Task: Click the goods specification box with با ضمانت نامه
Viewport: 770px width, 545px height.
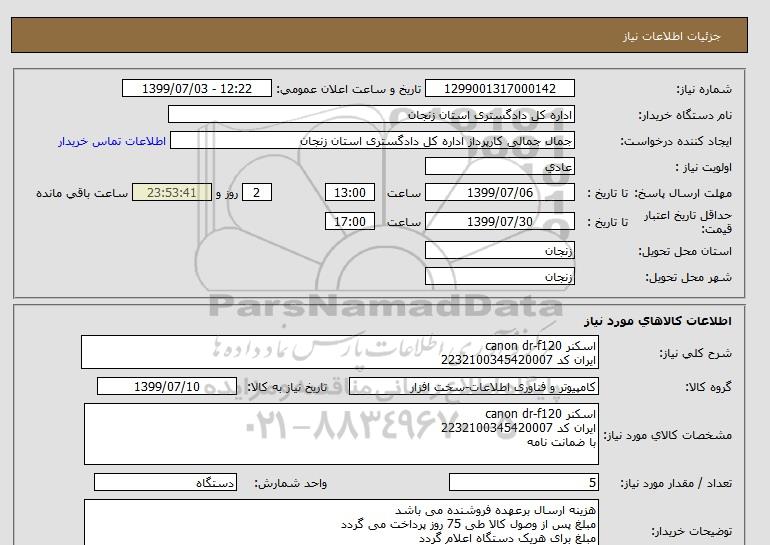Action: point(341,434)
